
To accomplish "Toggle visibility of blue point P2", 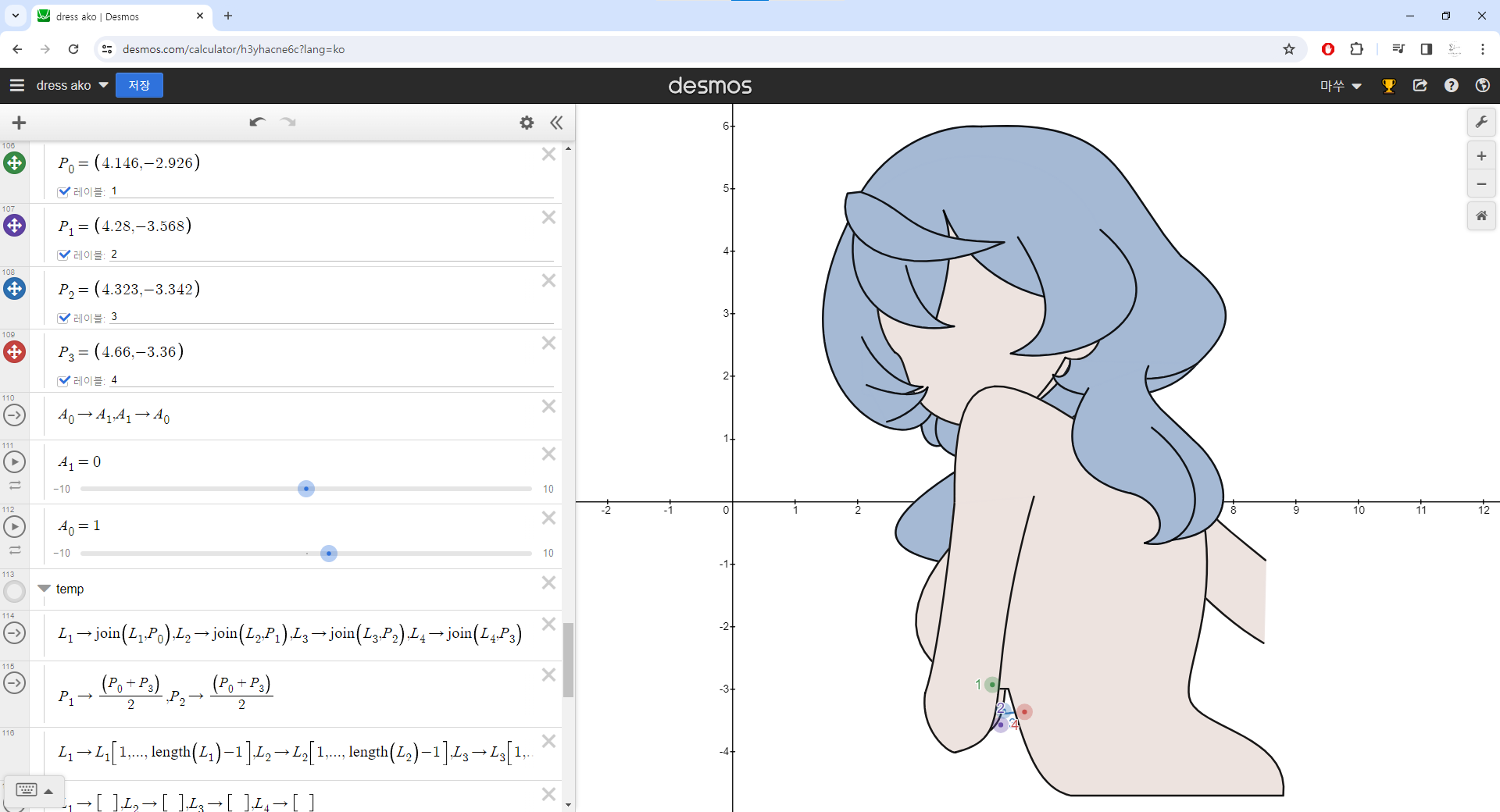I will coord(14,289).
